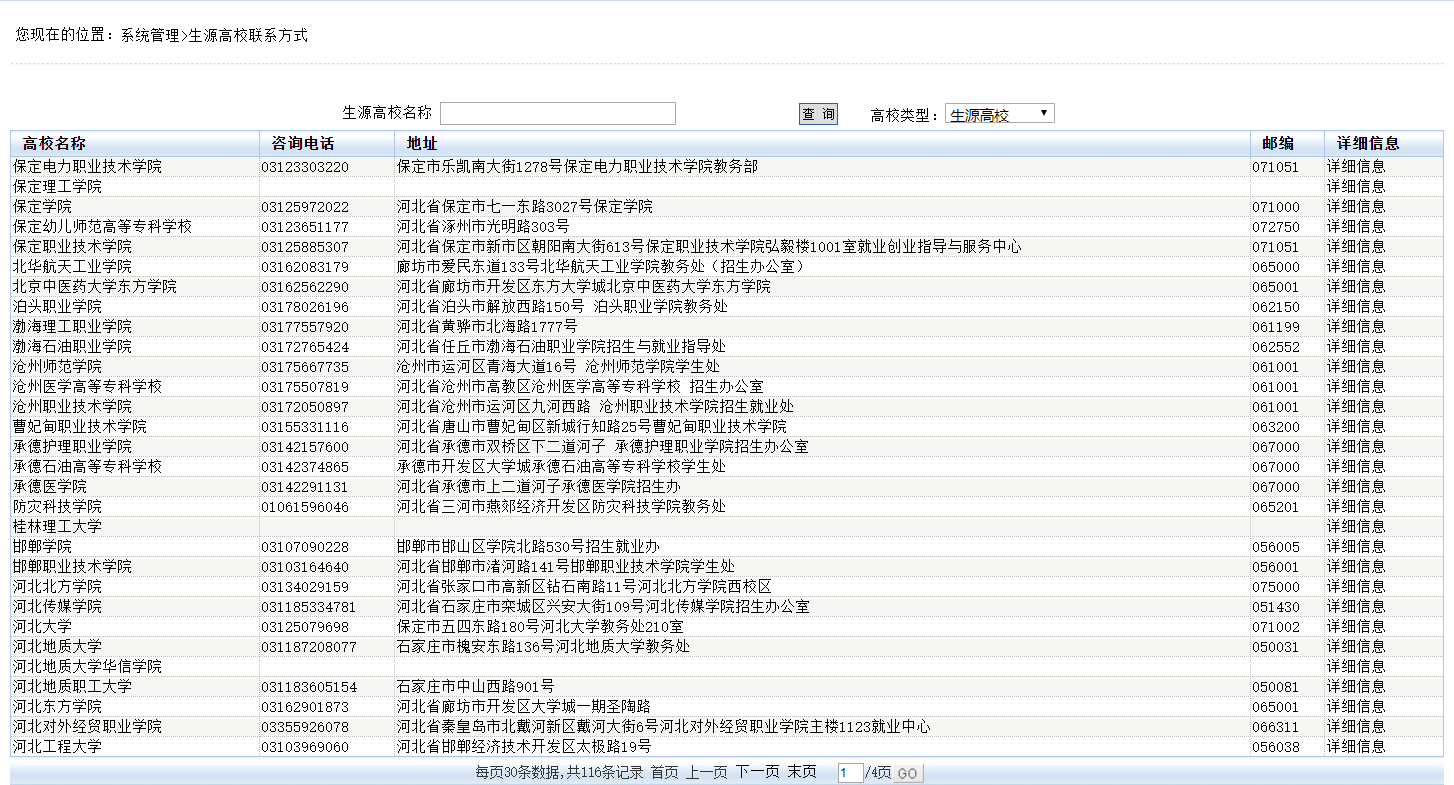Click the GO pagination button
This screenshot has height=785, width=1454.
pos(907,773)
